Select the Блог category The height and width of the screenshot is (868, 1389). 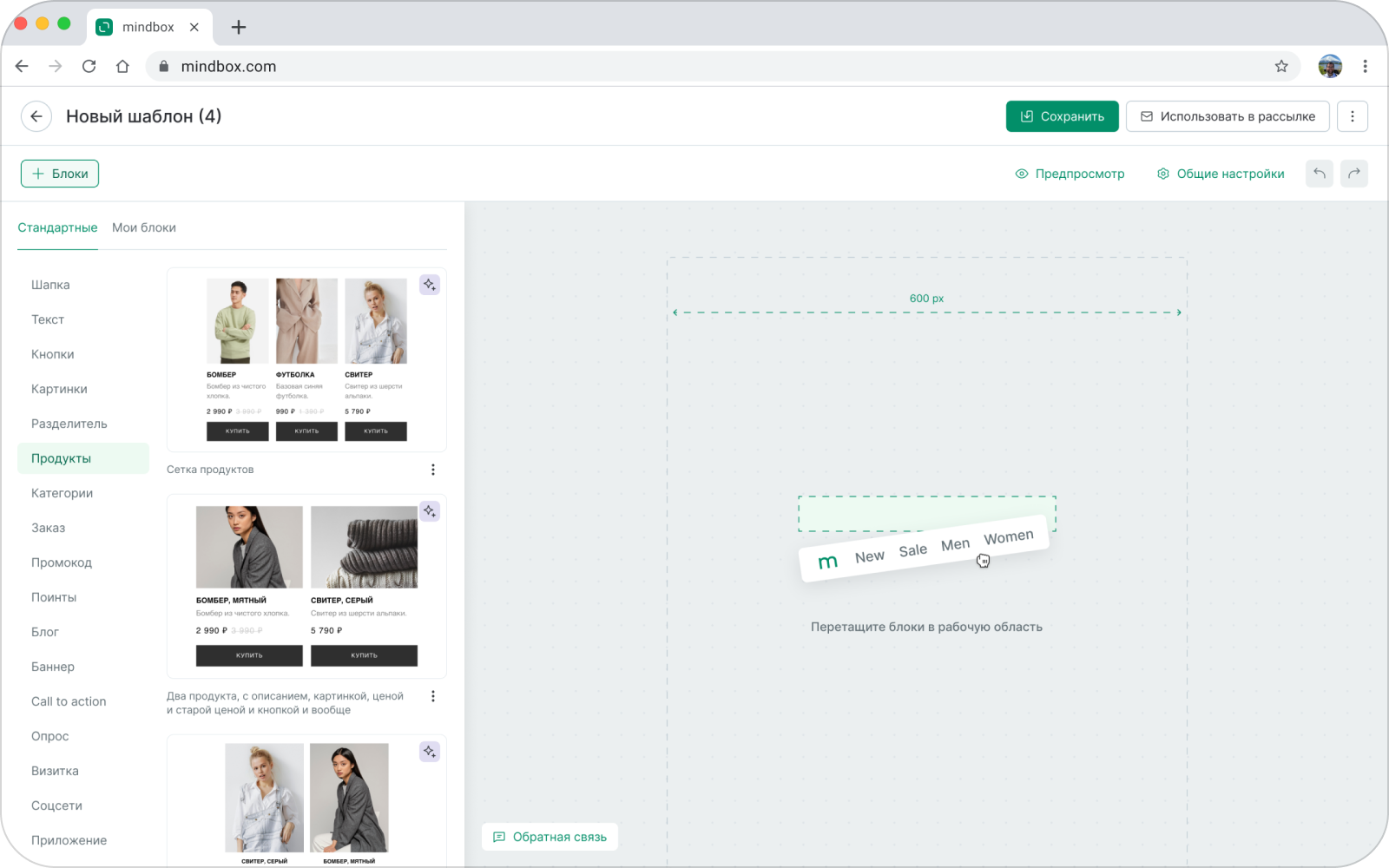83,632
